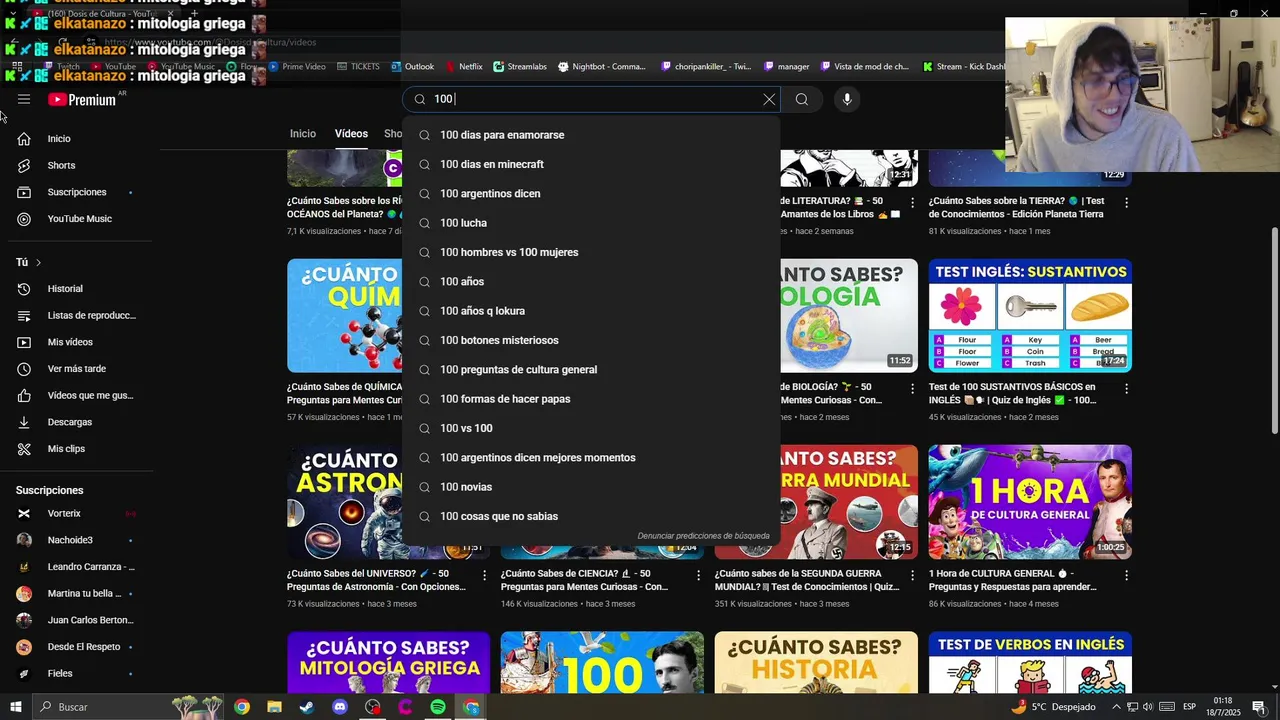Image resolution: width=1280 pixels, height=720 pixels.
Task: Open the 'Test Inglés: Sustantivos' video thumbnail
Action: click(1030, 316)
